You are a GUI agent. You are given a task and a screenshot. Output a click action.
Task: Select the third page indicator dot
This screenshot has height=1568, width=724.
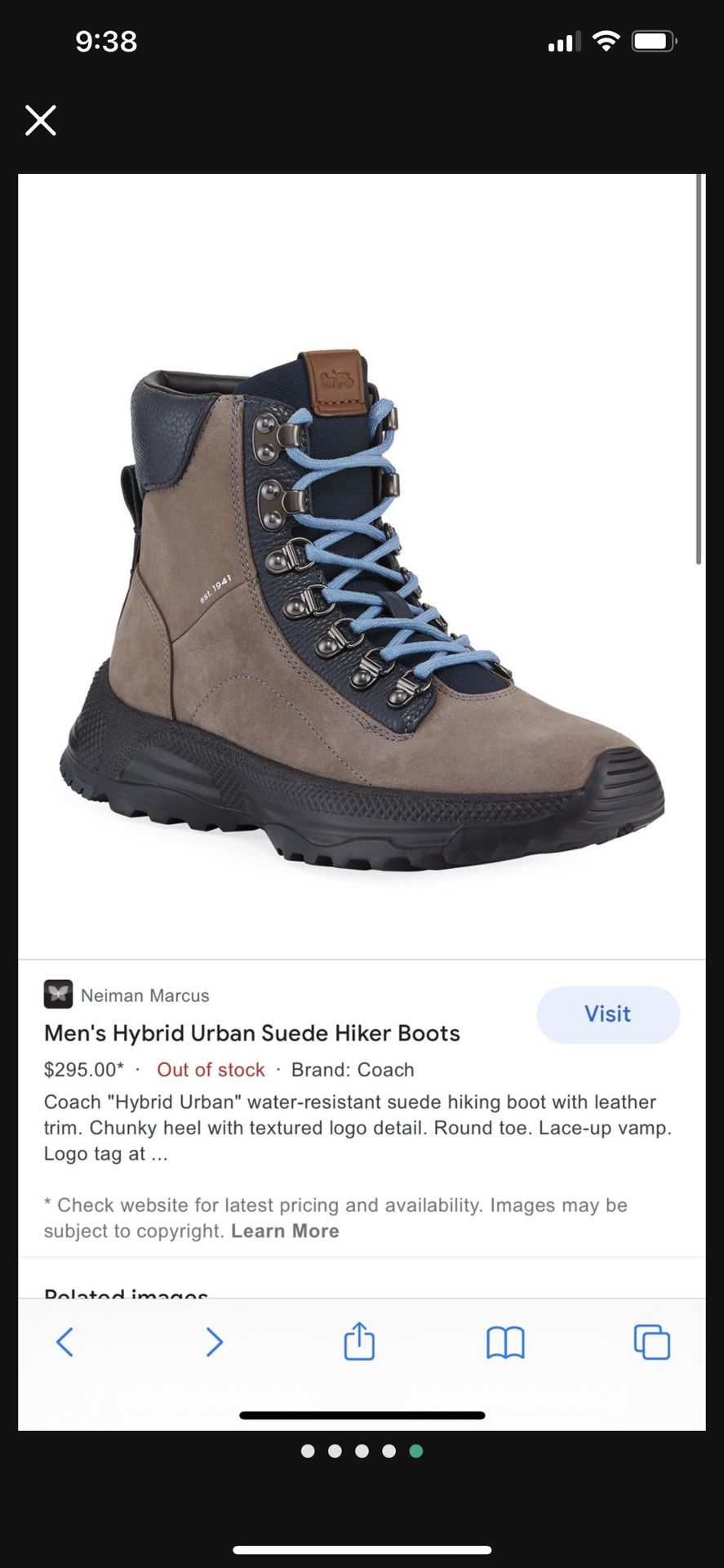(x=362, y=1451)
